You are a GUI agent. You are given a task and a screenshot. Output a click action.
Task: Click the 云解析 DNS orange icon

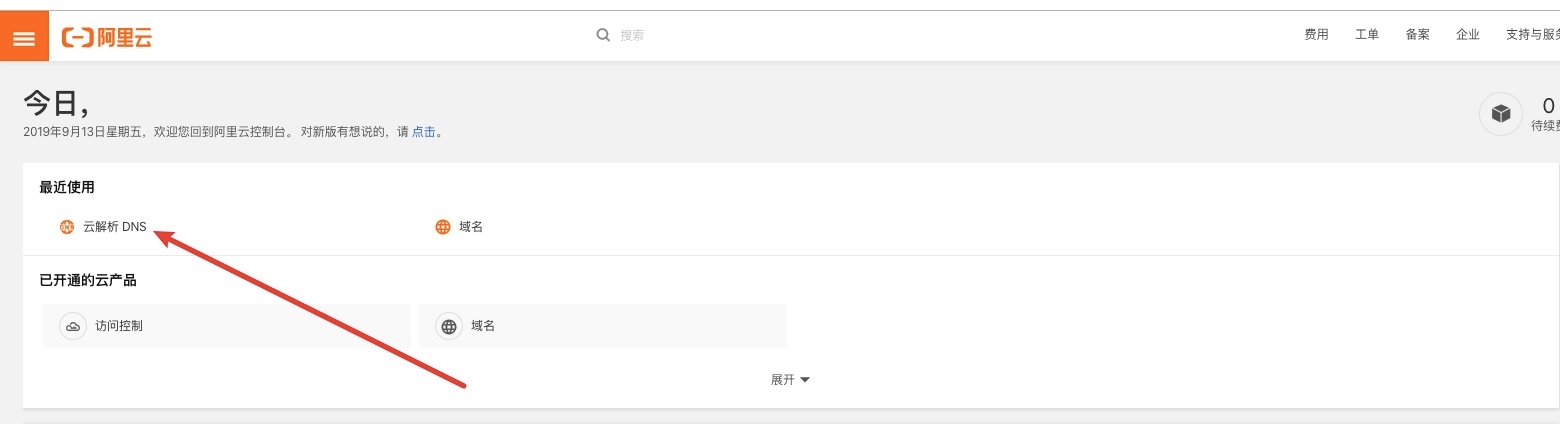coord(67,227)
